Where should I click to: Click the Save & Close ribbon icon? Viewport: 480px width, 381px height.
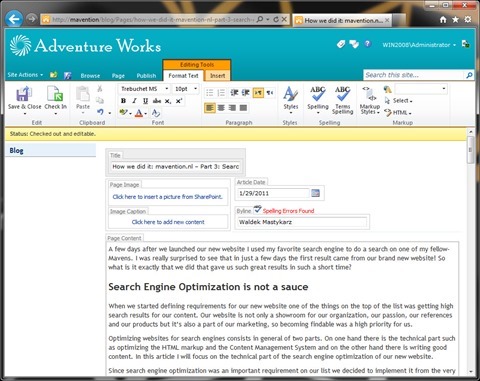(24, 94)
